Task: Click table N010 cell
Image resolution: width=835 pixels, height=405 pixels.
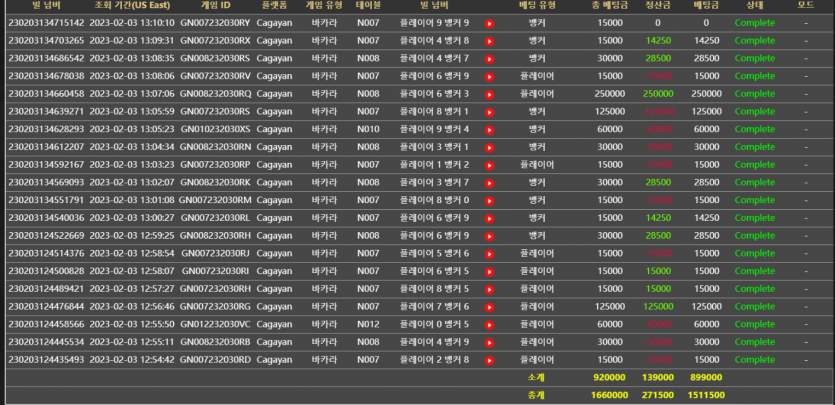Action: [x=368, y=129]
